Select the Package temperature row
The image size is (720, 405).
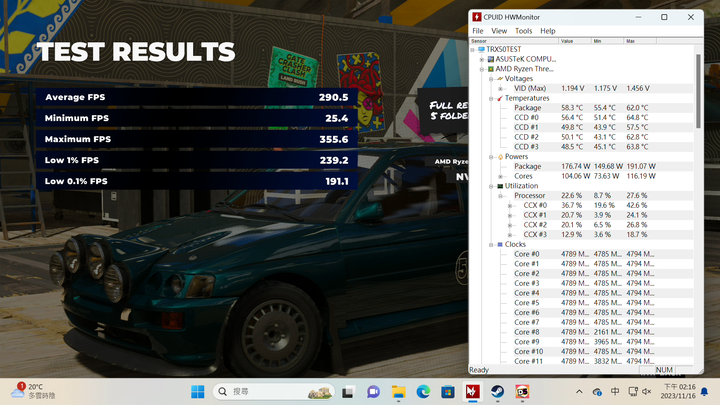point(602,108)
